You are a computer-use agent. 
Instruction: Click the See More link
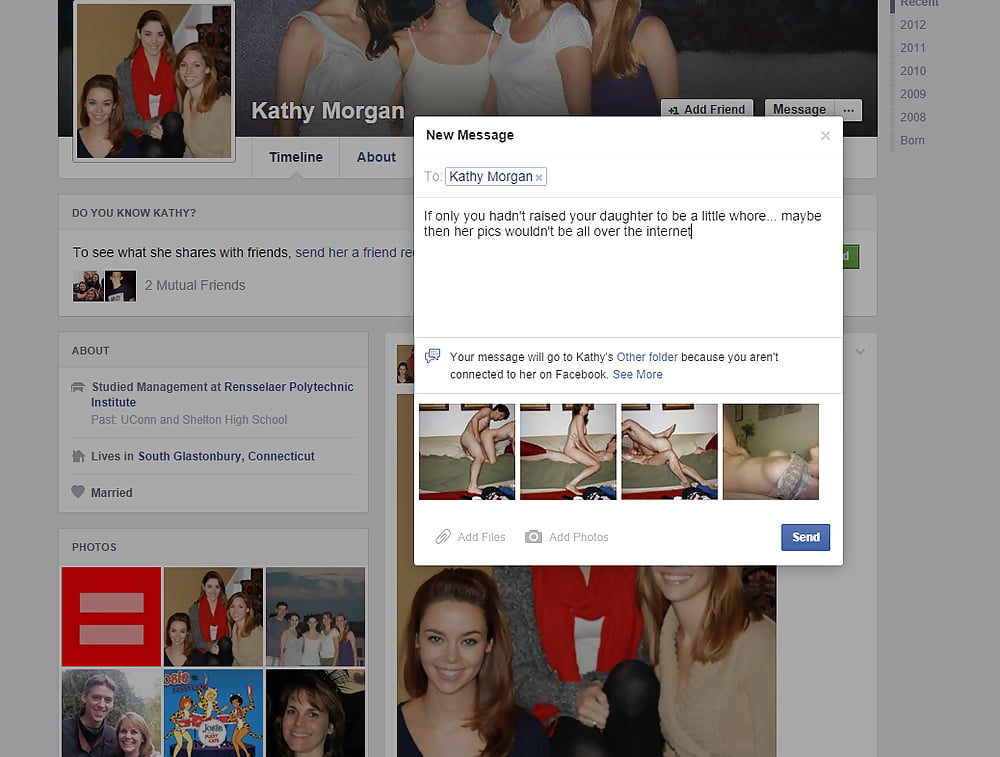(x=637, y=374)
